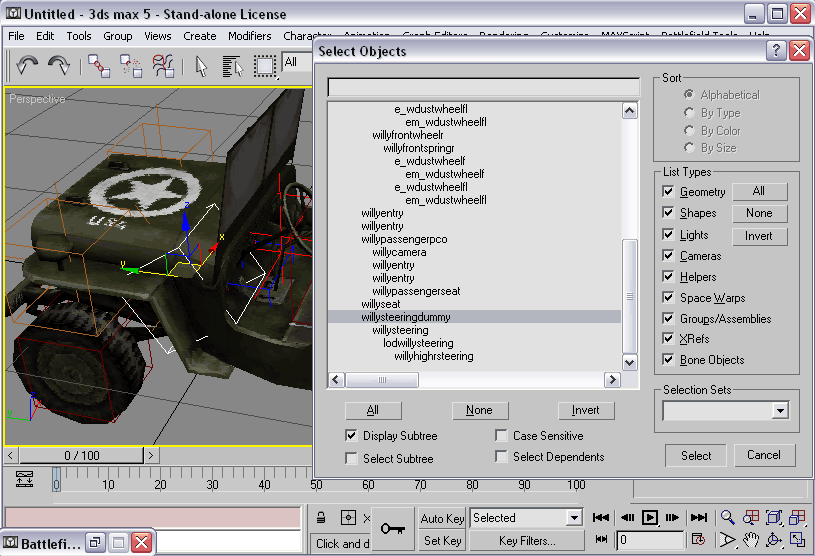Image resolution: width=815 pixels, height=556 pixels.
Task: Click Invert button in List Types
Action: pos(759,235)
